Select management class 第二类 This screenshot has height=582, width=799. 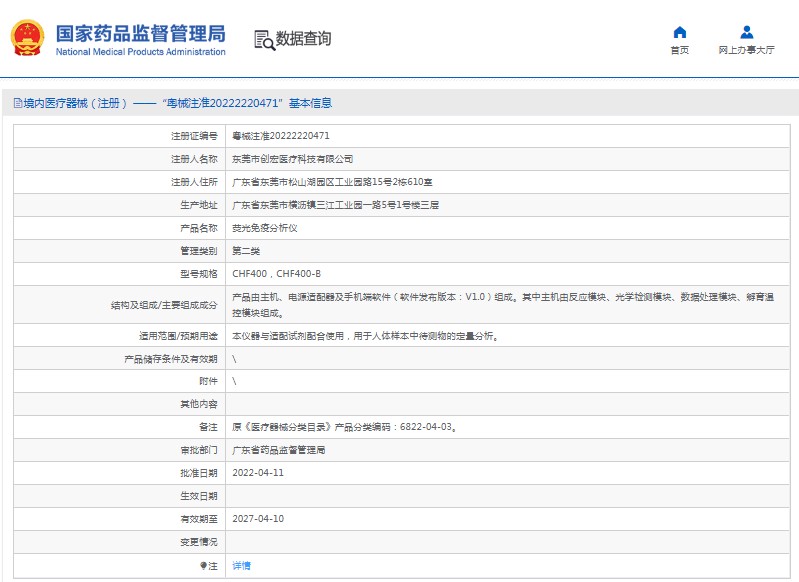246,251
